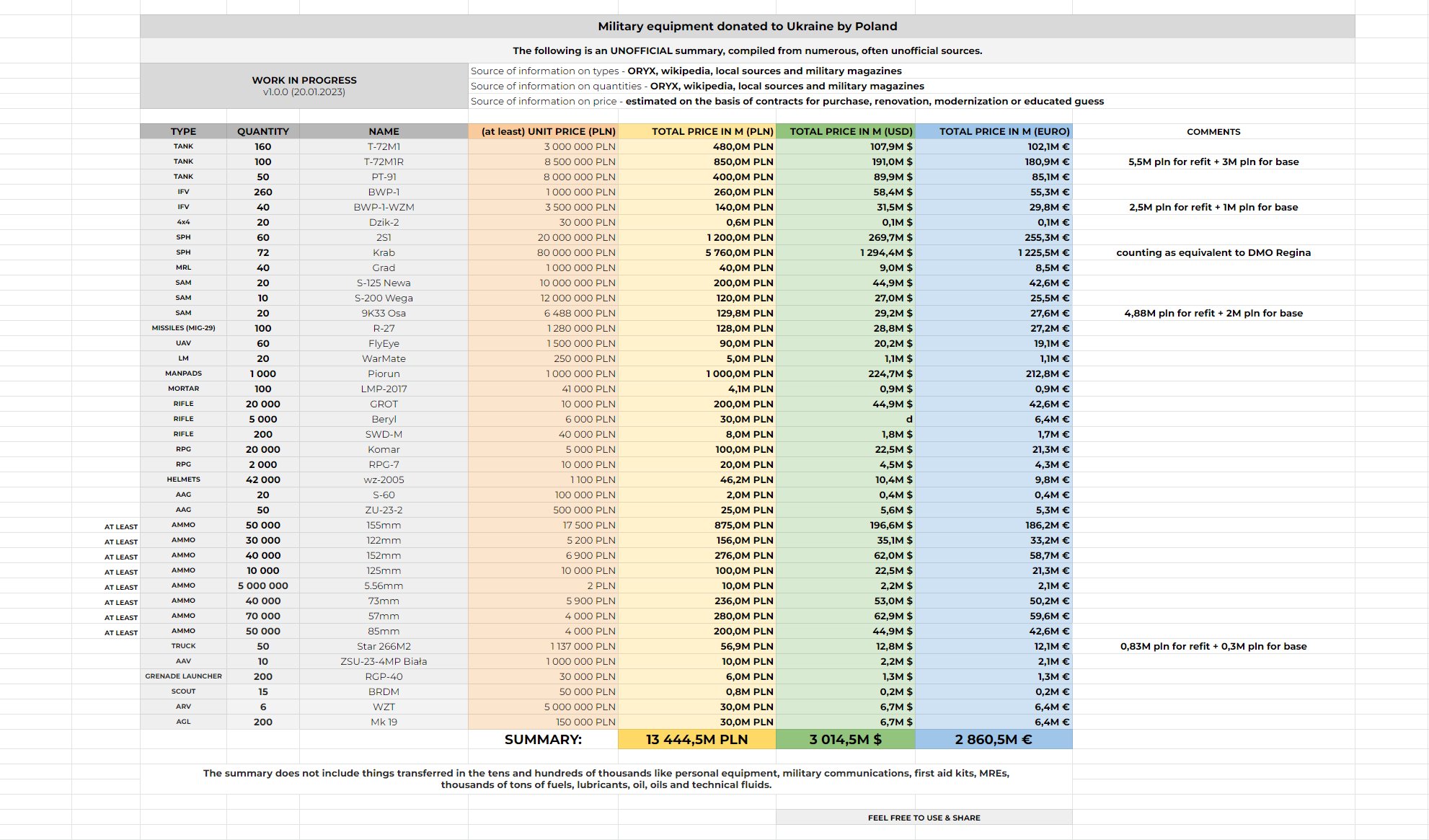
Task: Select the BWP-1-WZM name cell
Action: [x=384, y=207]
